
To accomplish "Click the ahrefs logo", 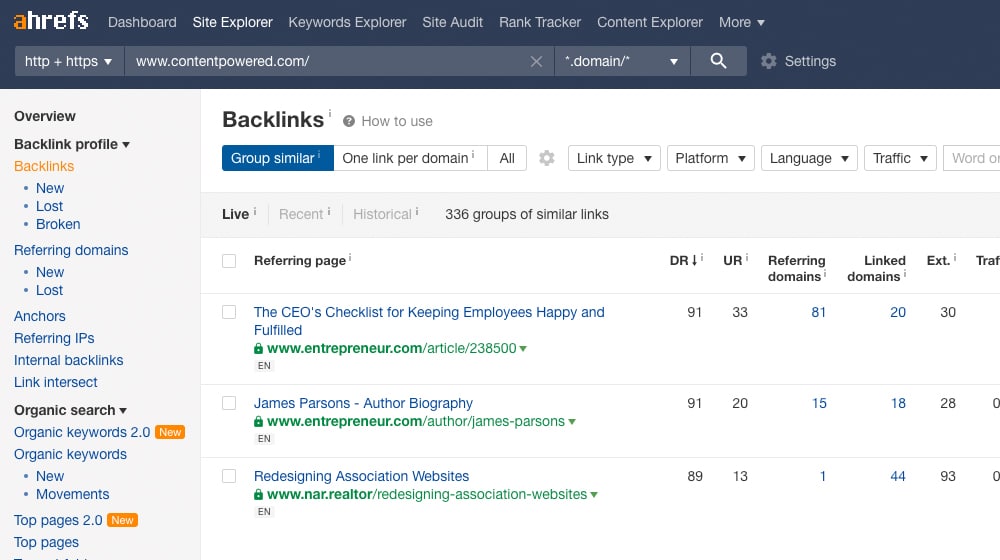I will click(51, 21).
